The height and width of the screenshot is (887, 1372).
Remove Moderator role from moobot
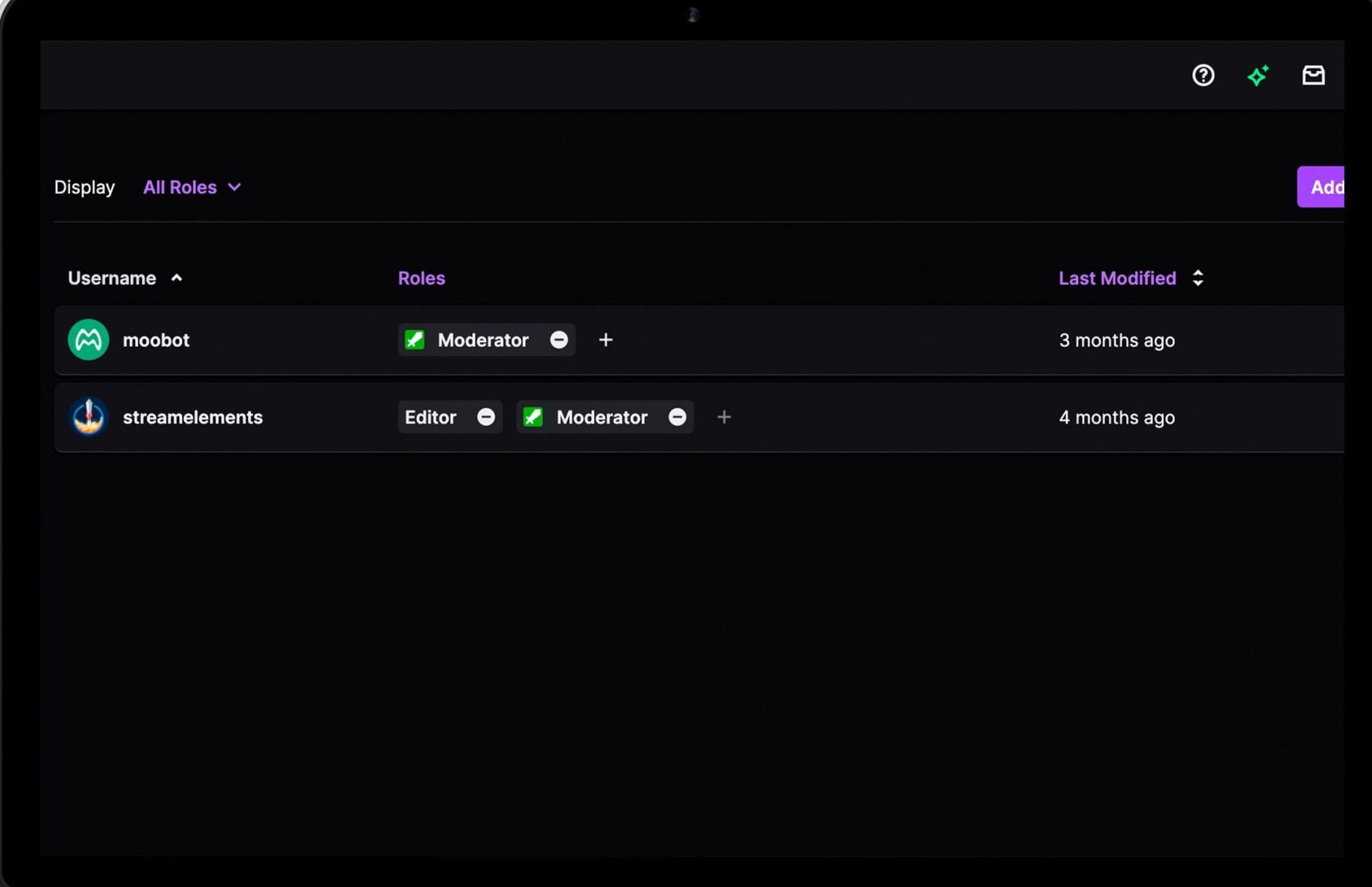559,340
